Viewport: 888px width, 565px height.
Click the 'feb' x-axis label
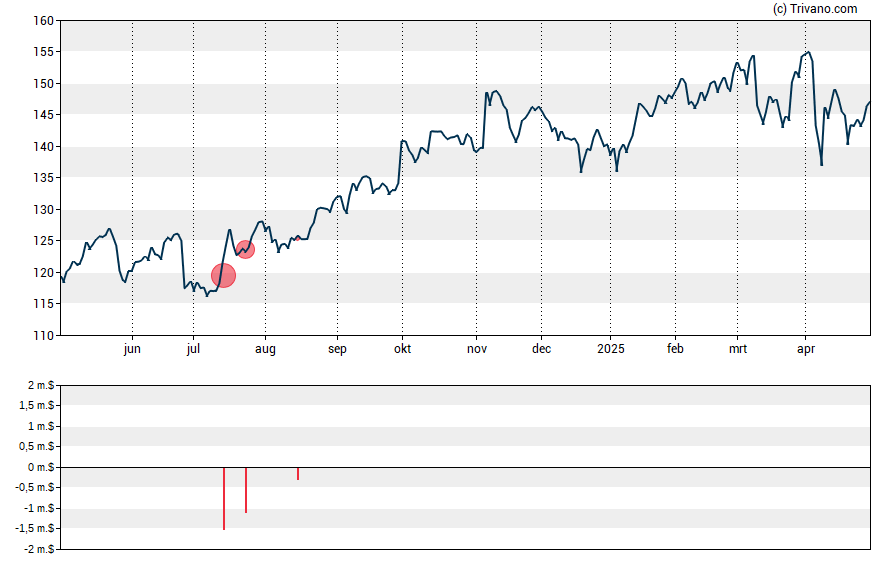[x=675, y=349]
